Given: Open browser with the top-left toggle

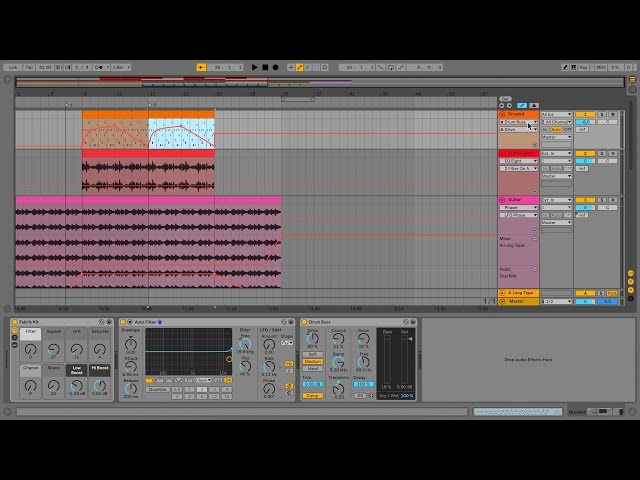Looking at the screenshot, I should (7, 79).
